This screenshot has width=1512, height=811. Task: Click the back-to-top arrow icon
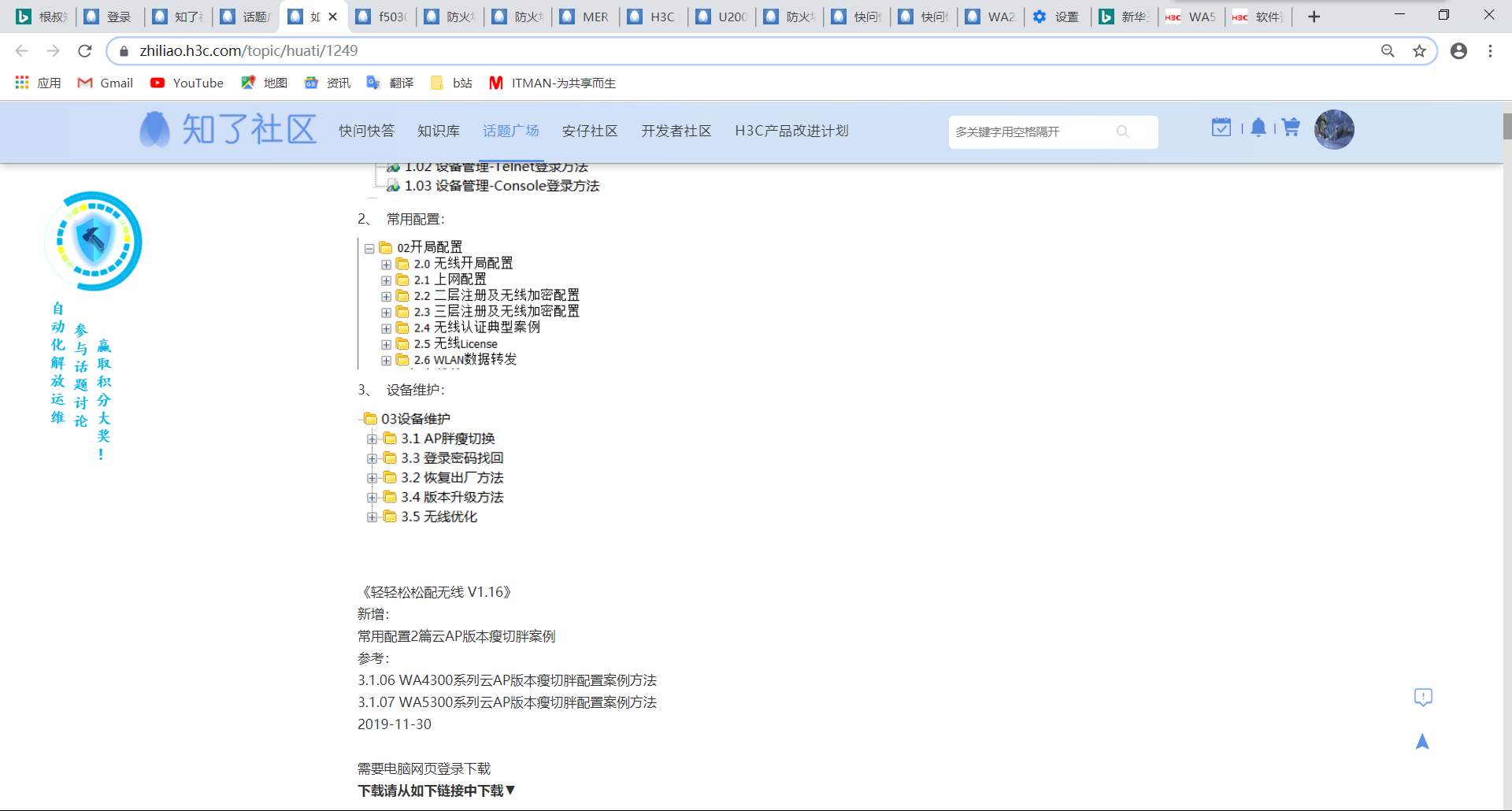pos(1422,742)
